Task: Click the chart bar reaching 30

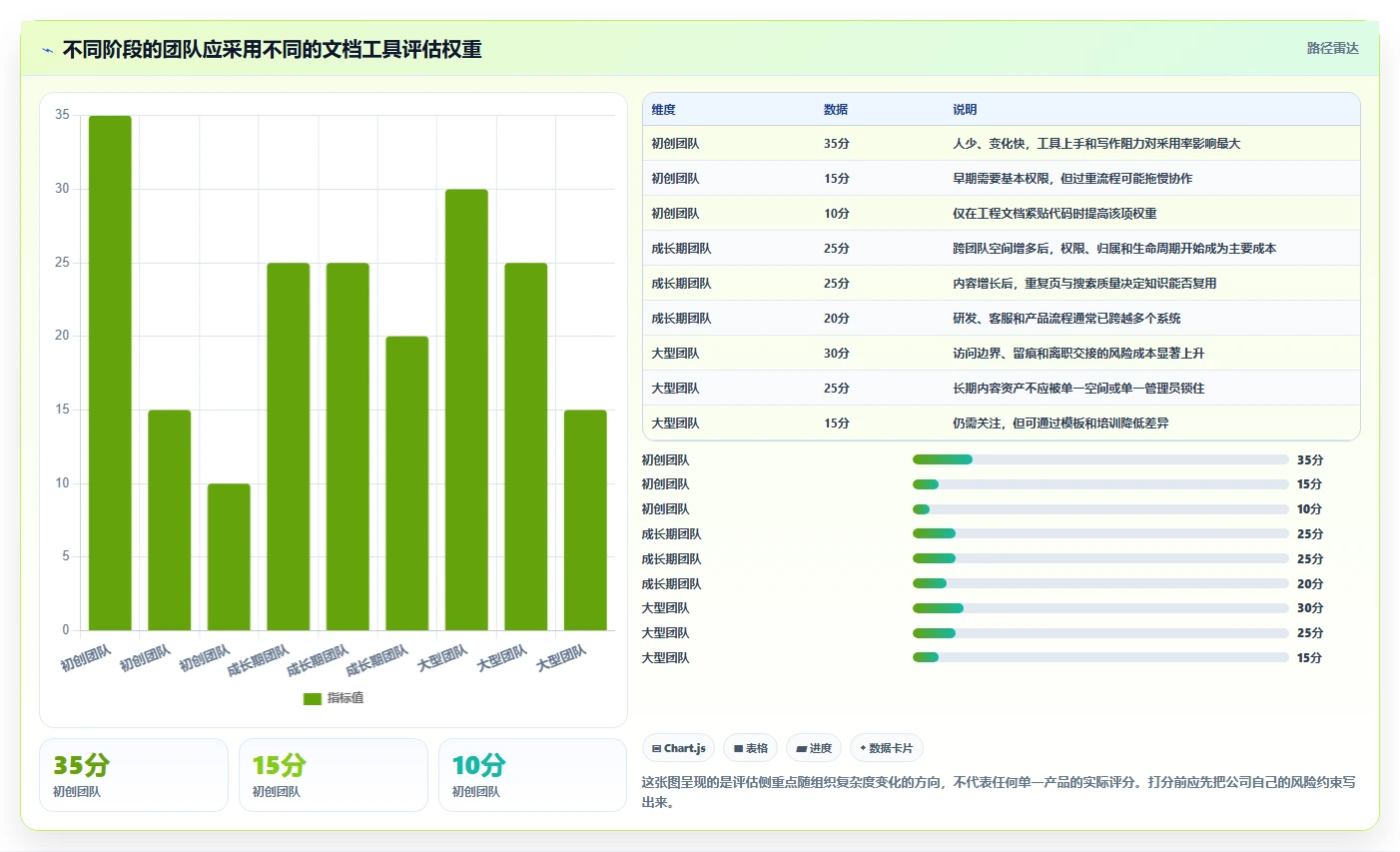Action: [x=466, y=410]
